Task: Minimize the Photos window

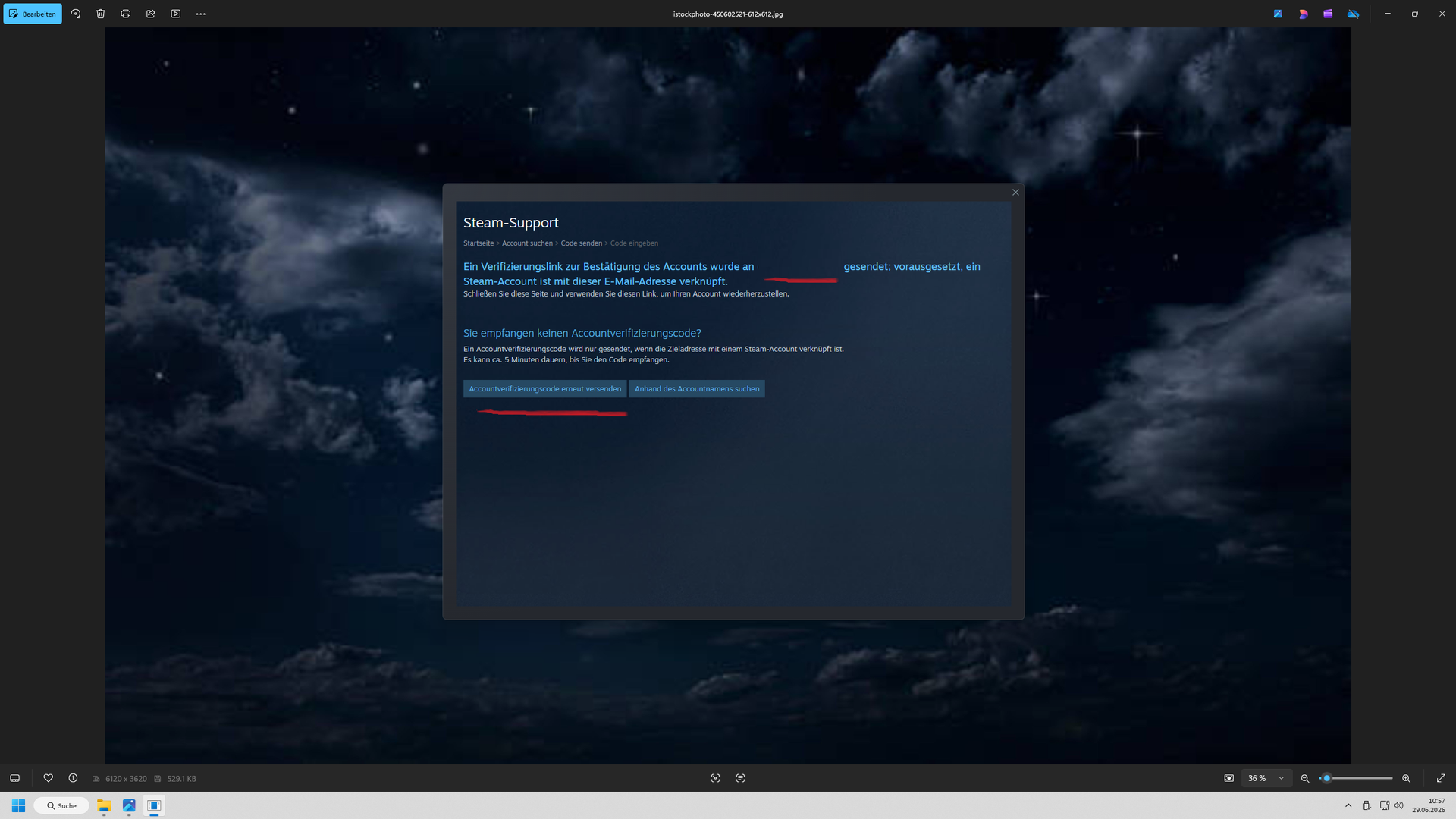Action: coord(1387,14)
